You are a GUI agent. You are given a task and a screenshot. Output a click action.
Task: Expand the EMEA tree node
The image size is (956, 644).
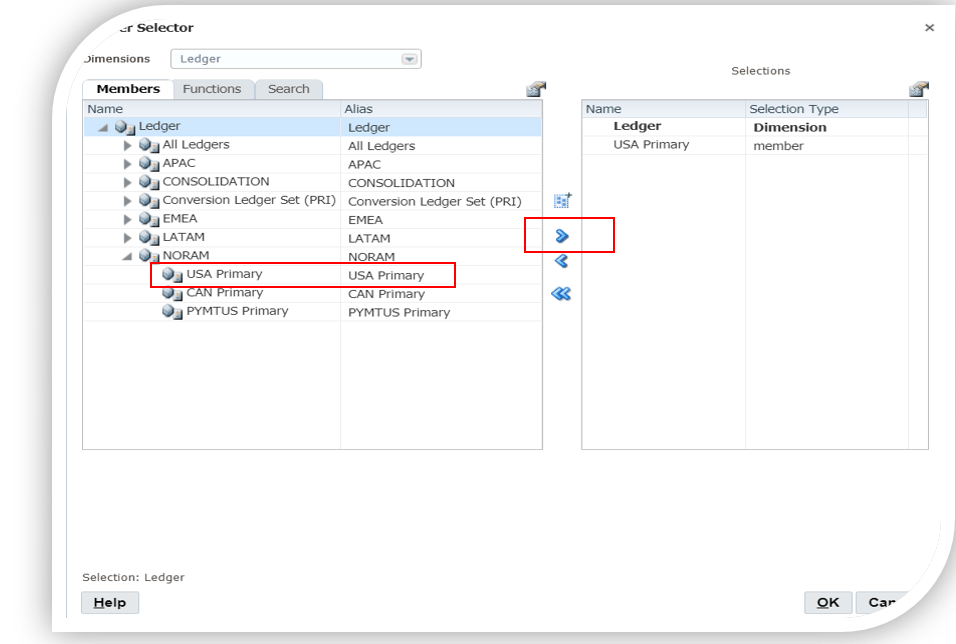(x=128, y=219)
